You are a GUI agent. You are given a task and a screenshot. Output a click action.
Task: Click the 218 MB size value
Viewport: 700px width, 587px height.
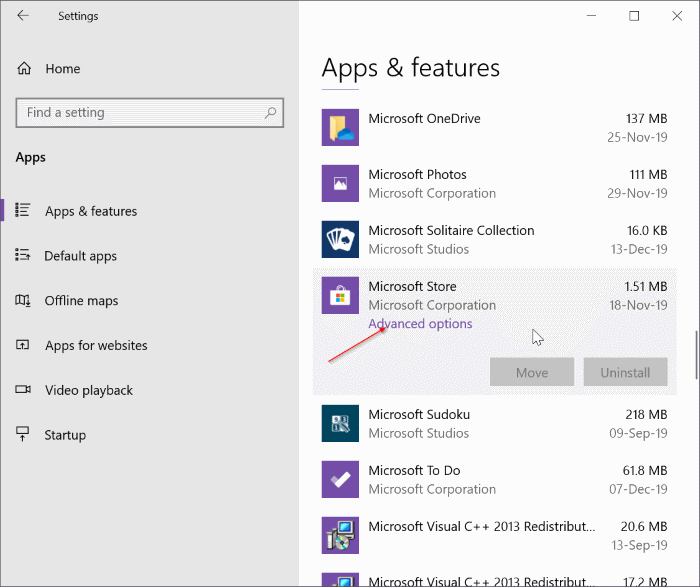pos(646,414)
